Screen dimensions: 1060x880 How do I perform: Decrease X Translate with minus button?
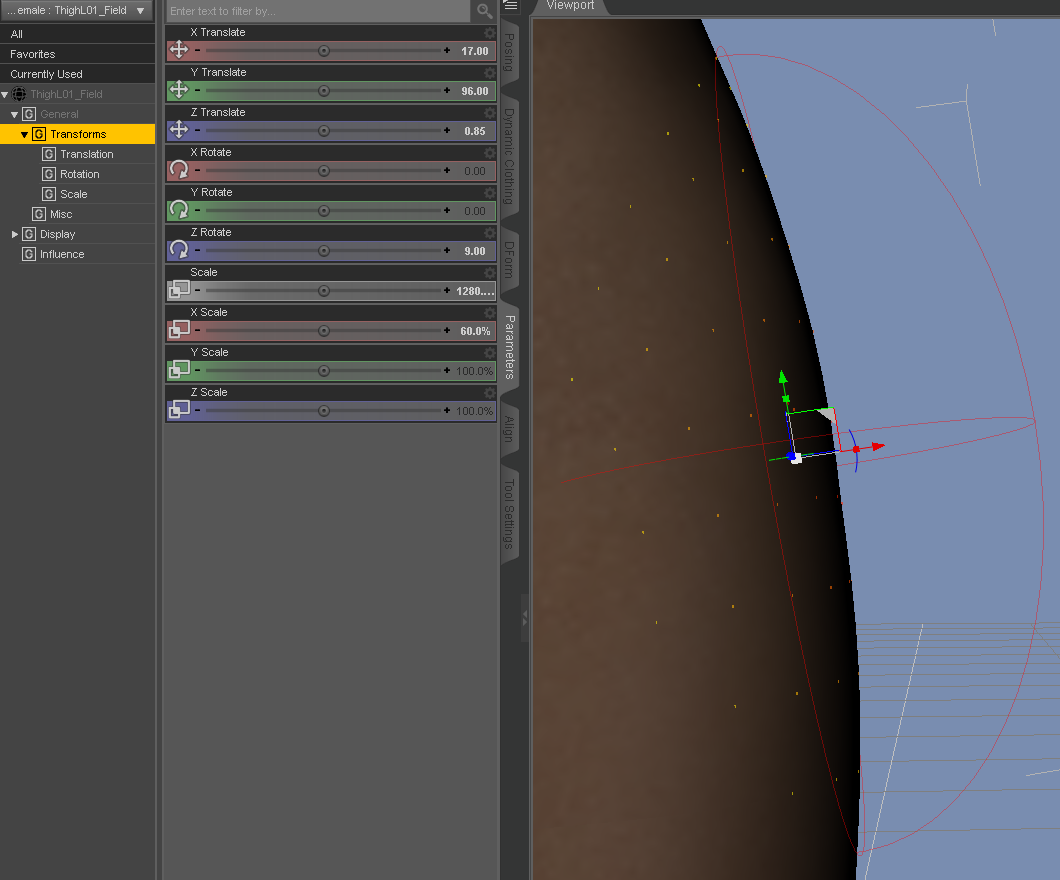(197, 51)
